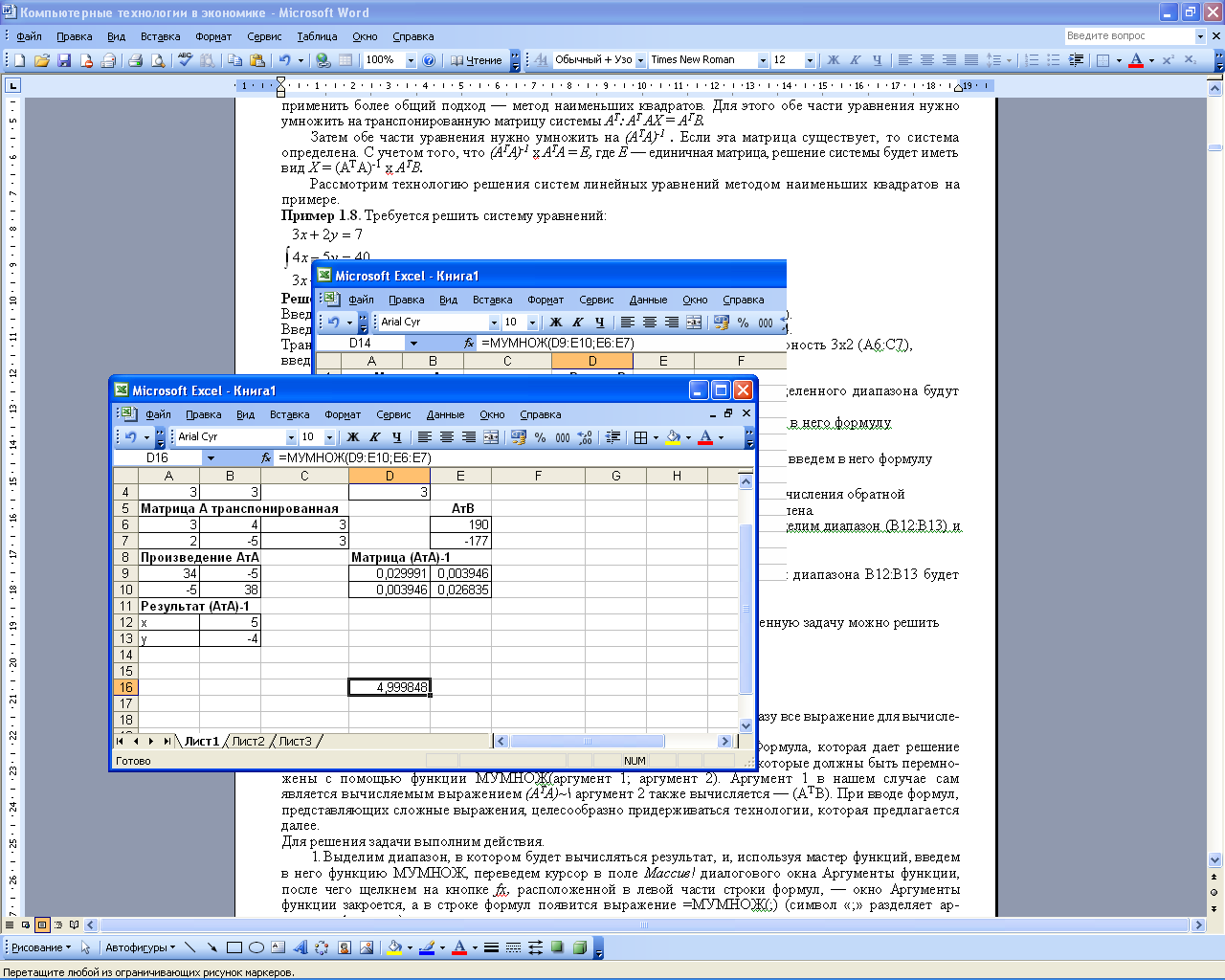Run the ABC spelling check in Word
The width and height of the screenshot is (1225, 980).
186,60
